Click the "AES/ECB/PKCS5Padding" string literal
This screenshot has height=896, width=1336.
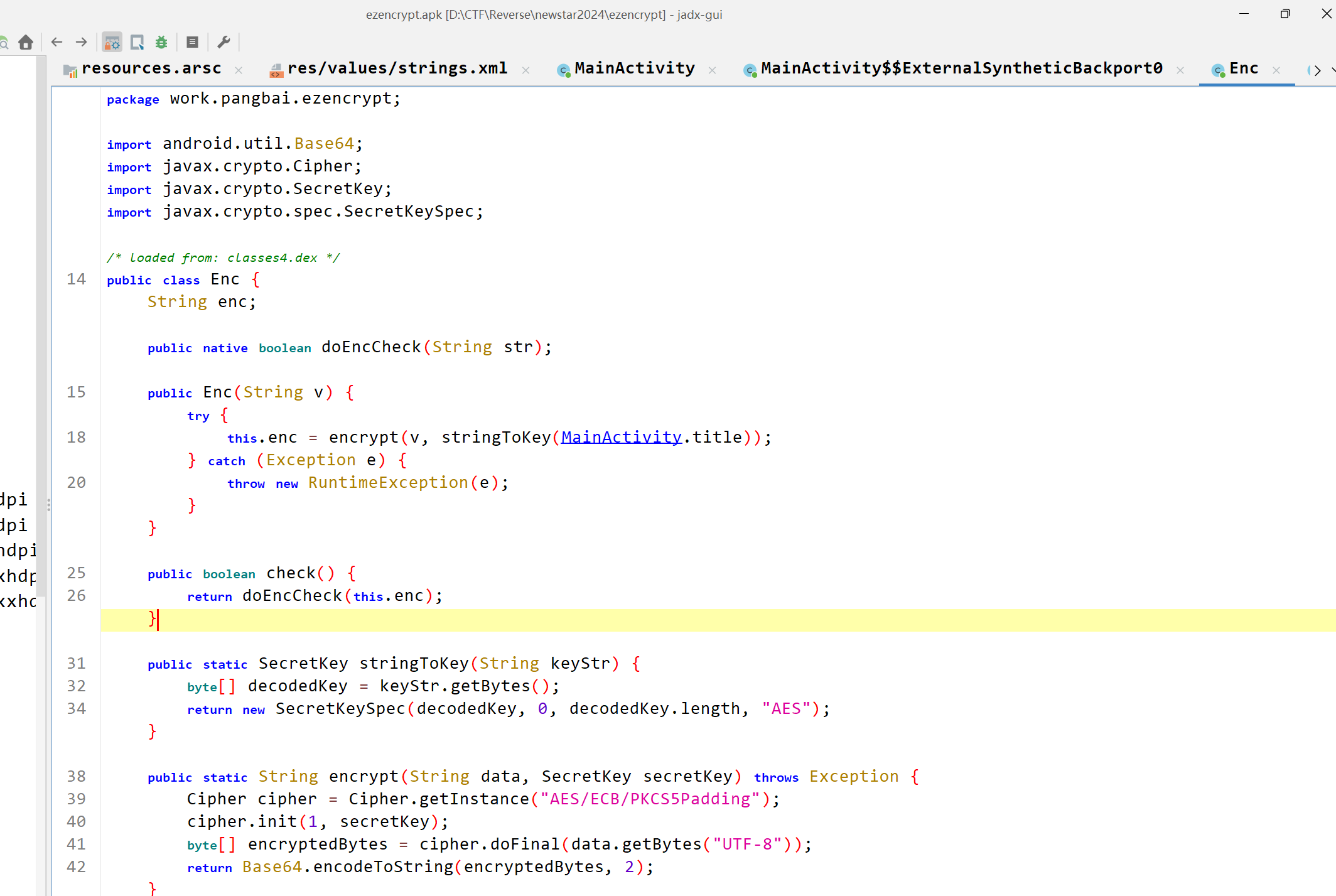click(x=650, y=799)
